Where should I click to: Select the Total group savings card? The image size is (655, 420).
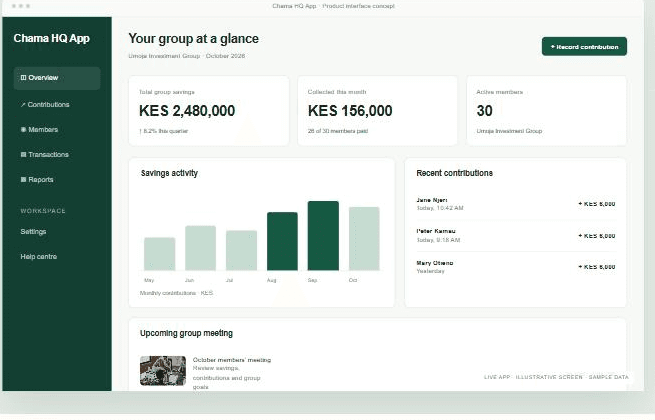(x=208, y=111)
